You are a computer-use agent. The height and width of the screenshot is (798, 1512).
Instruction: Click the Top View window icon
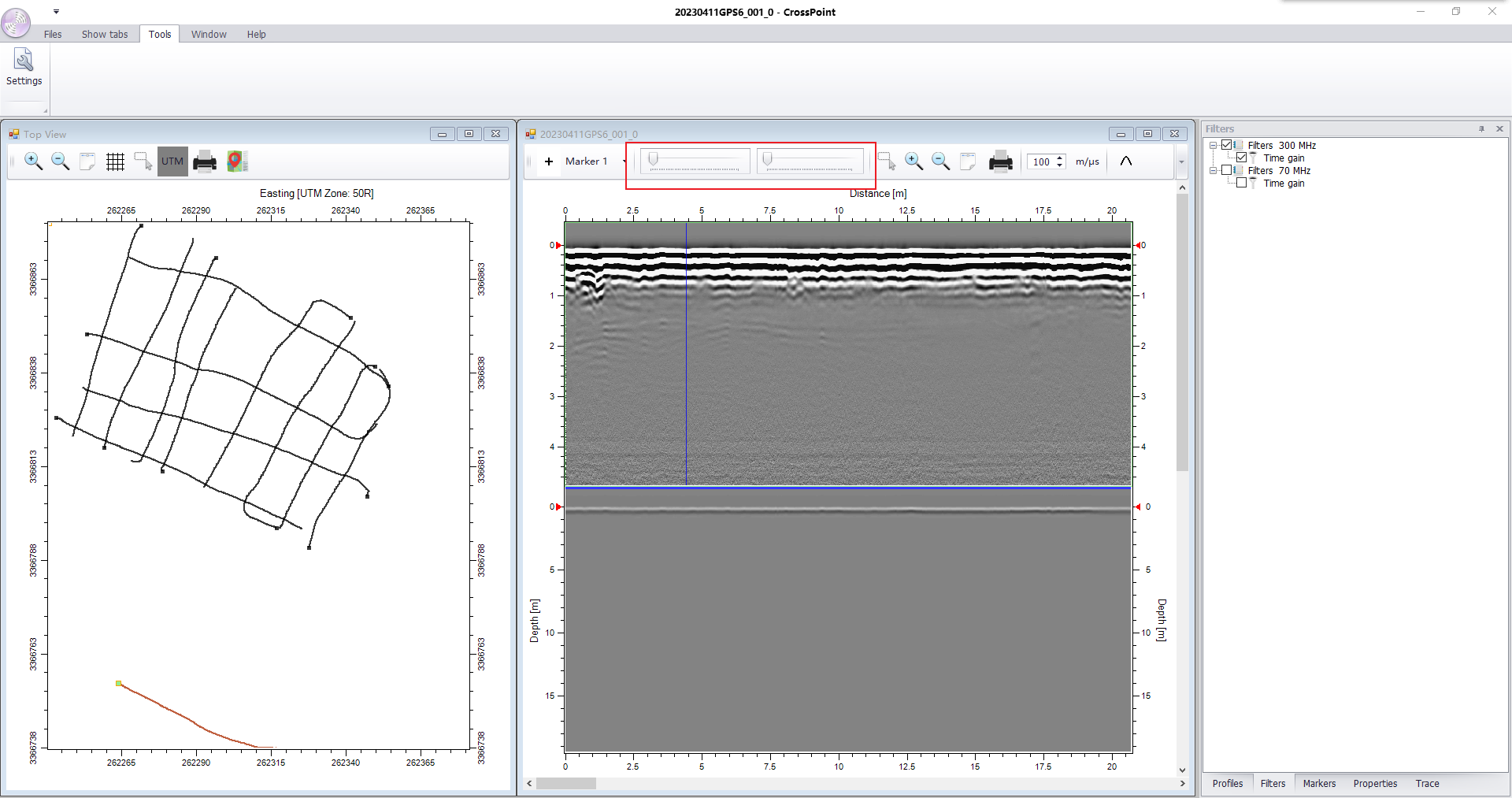14,134
